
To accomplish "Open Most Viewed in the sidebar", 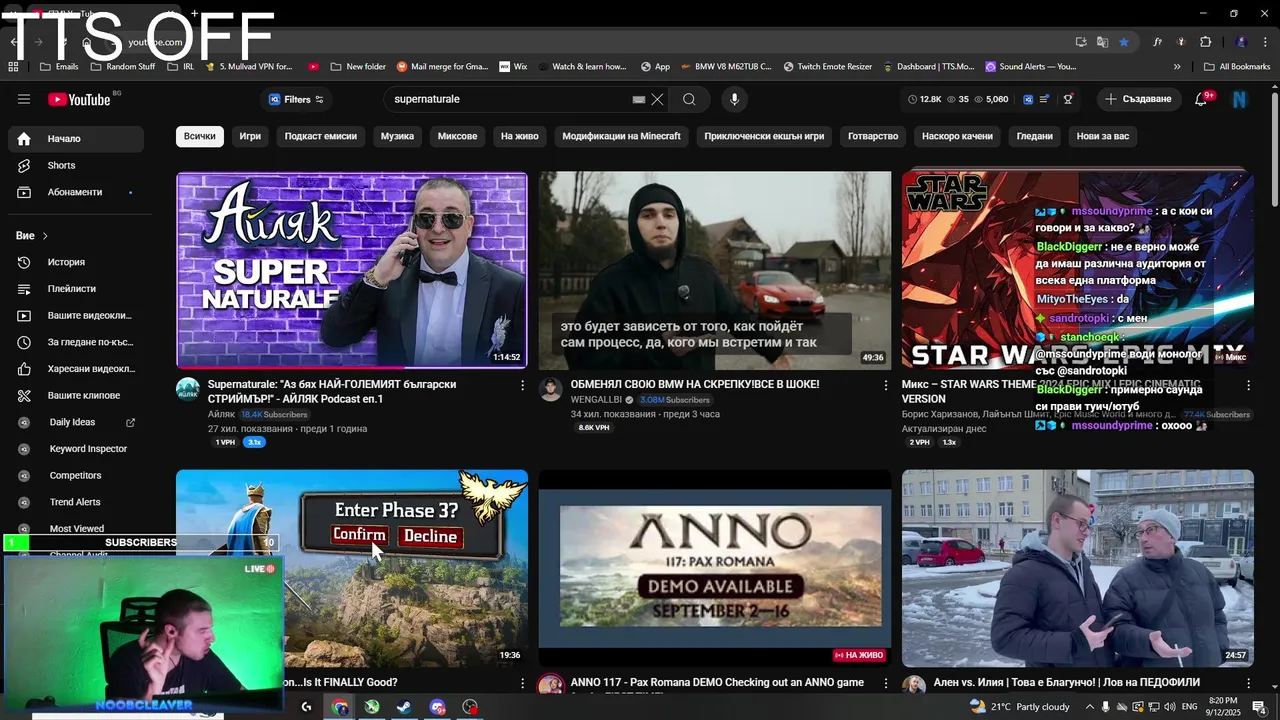I will pyautogui.click(x=77, y=528).
